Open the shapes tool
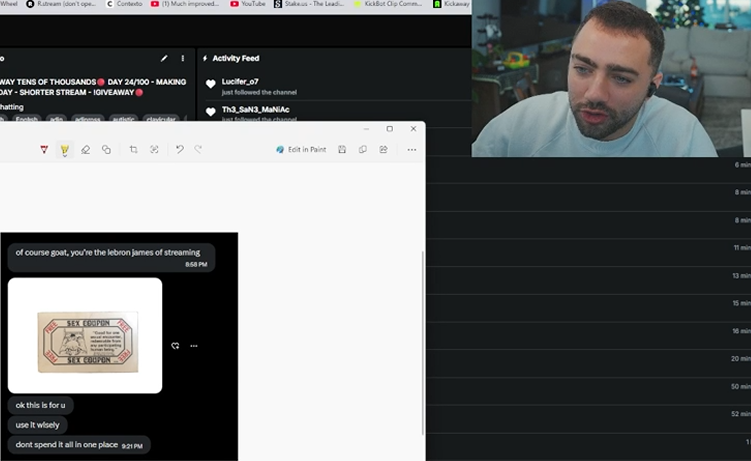The width and height of the screenshot is (751, 461). click(106, 150)
